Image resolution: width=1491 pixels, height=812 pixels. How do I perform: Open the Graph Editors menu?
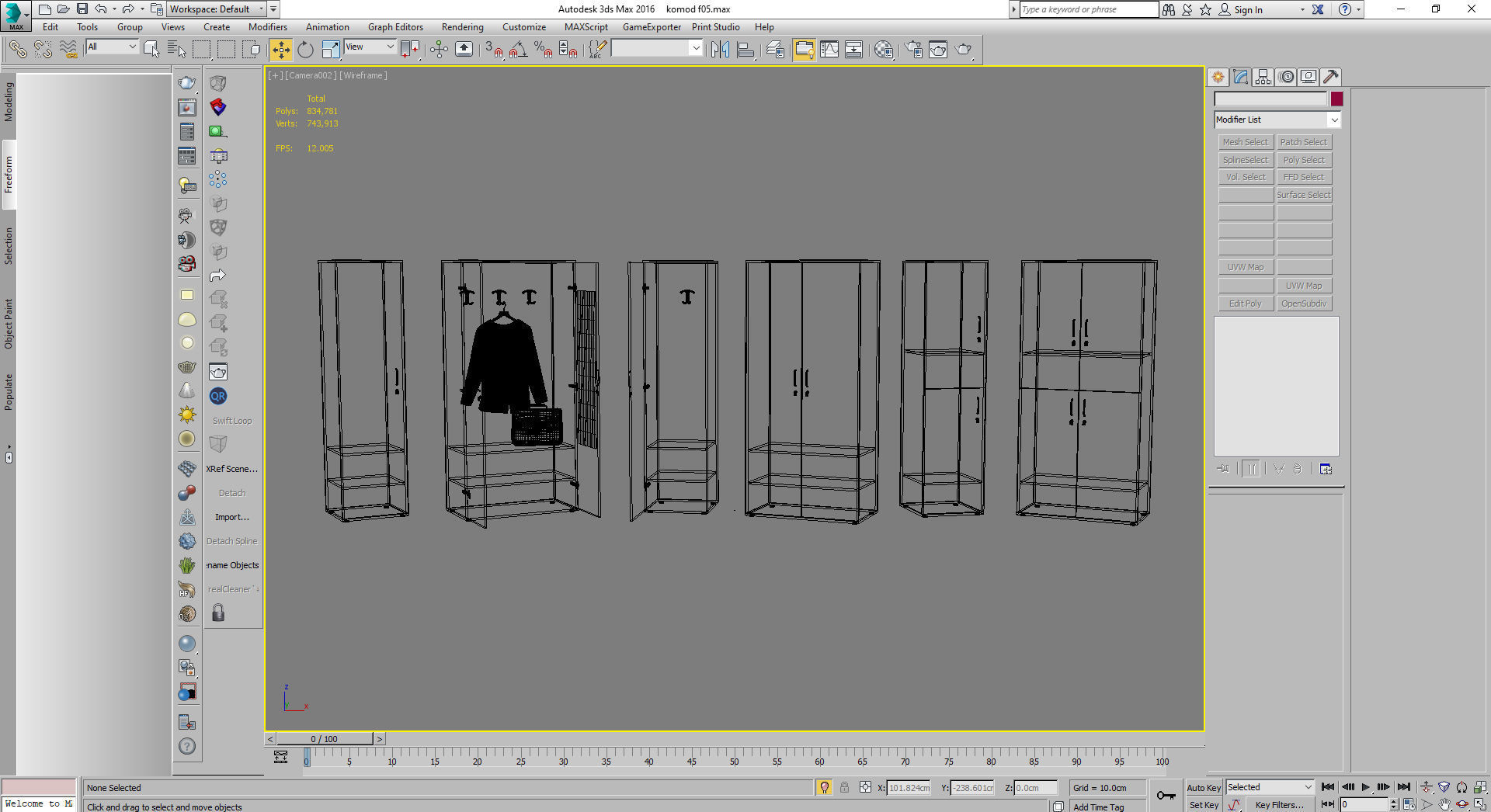point(395,27)
